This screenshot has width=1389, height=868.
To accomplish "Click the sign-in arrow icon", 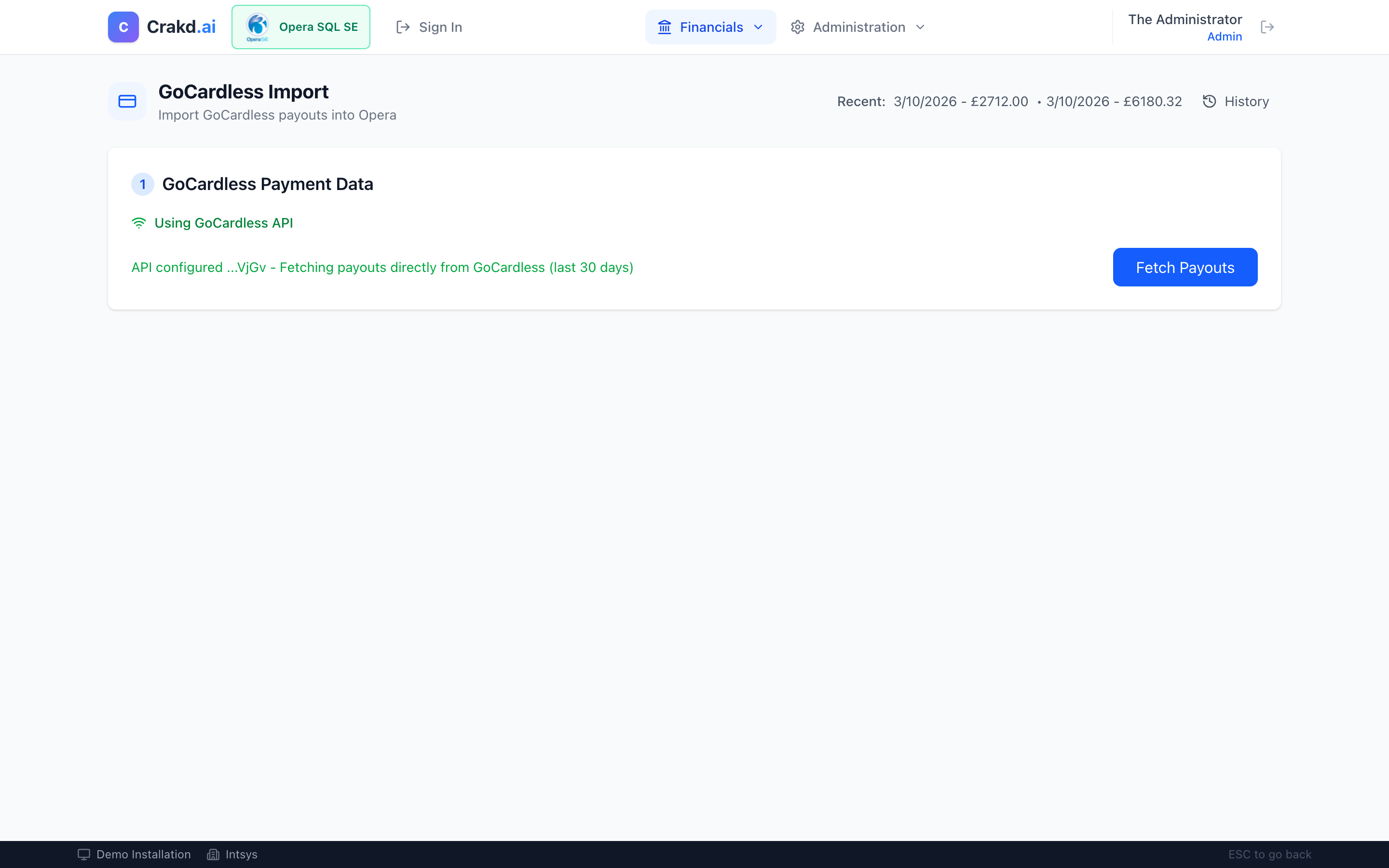I will tap(402, 27).
